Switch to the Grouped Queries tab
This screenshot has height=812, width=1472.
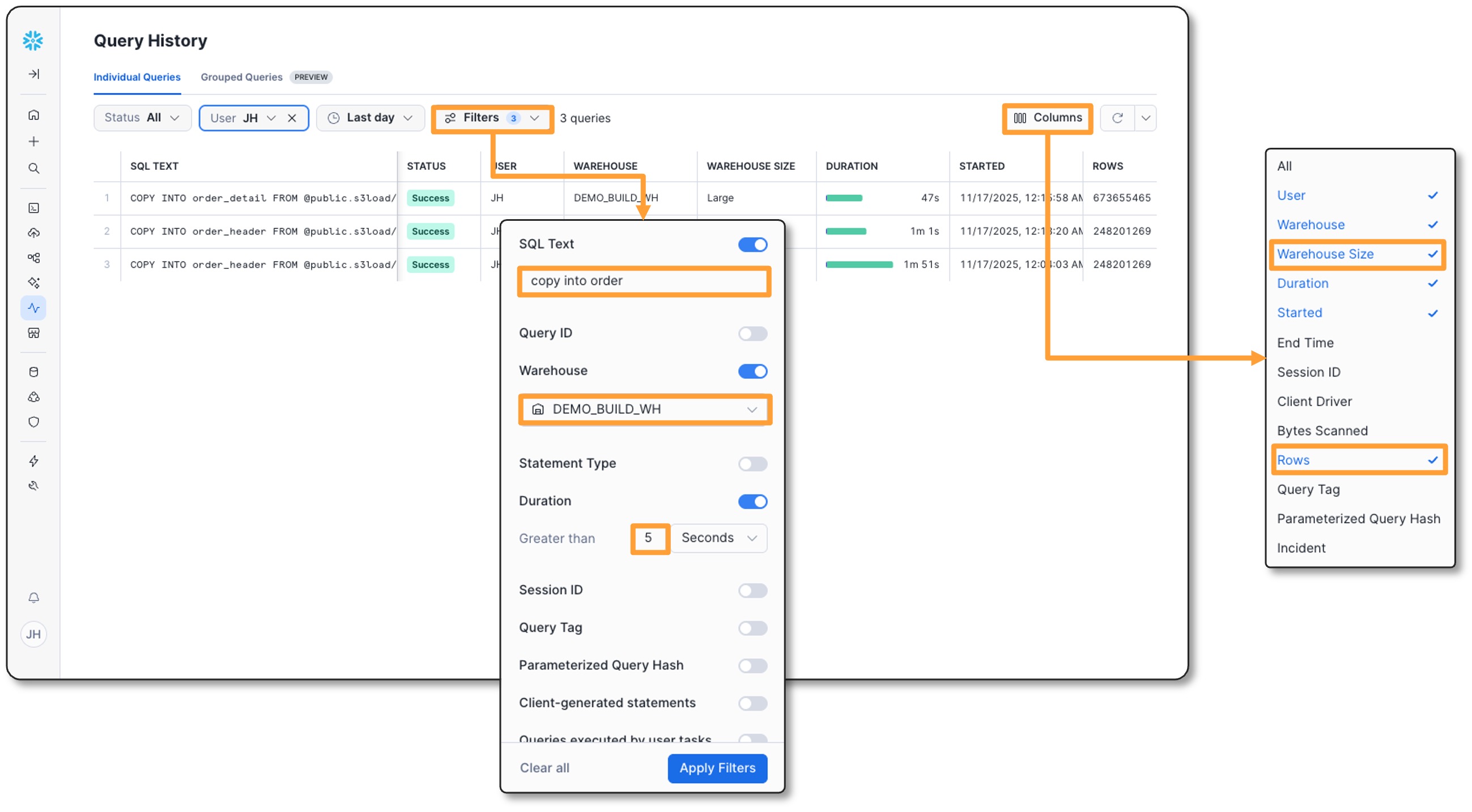[241, 77]
